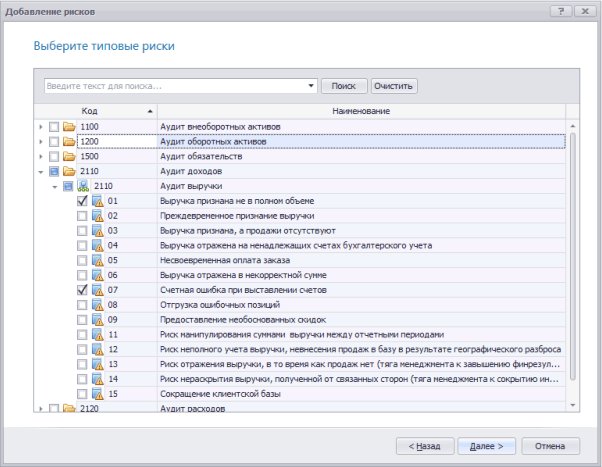Click the vertical scrollbar thumb
The image size is (602, 467).
click(572, 257)
